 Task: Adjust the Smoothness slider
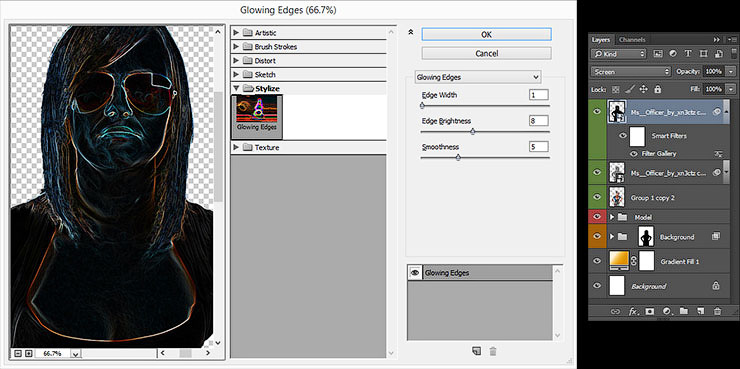tap(458, 158)
